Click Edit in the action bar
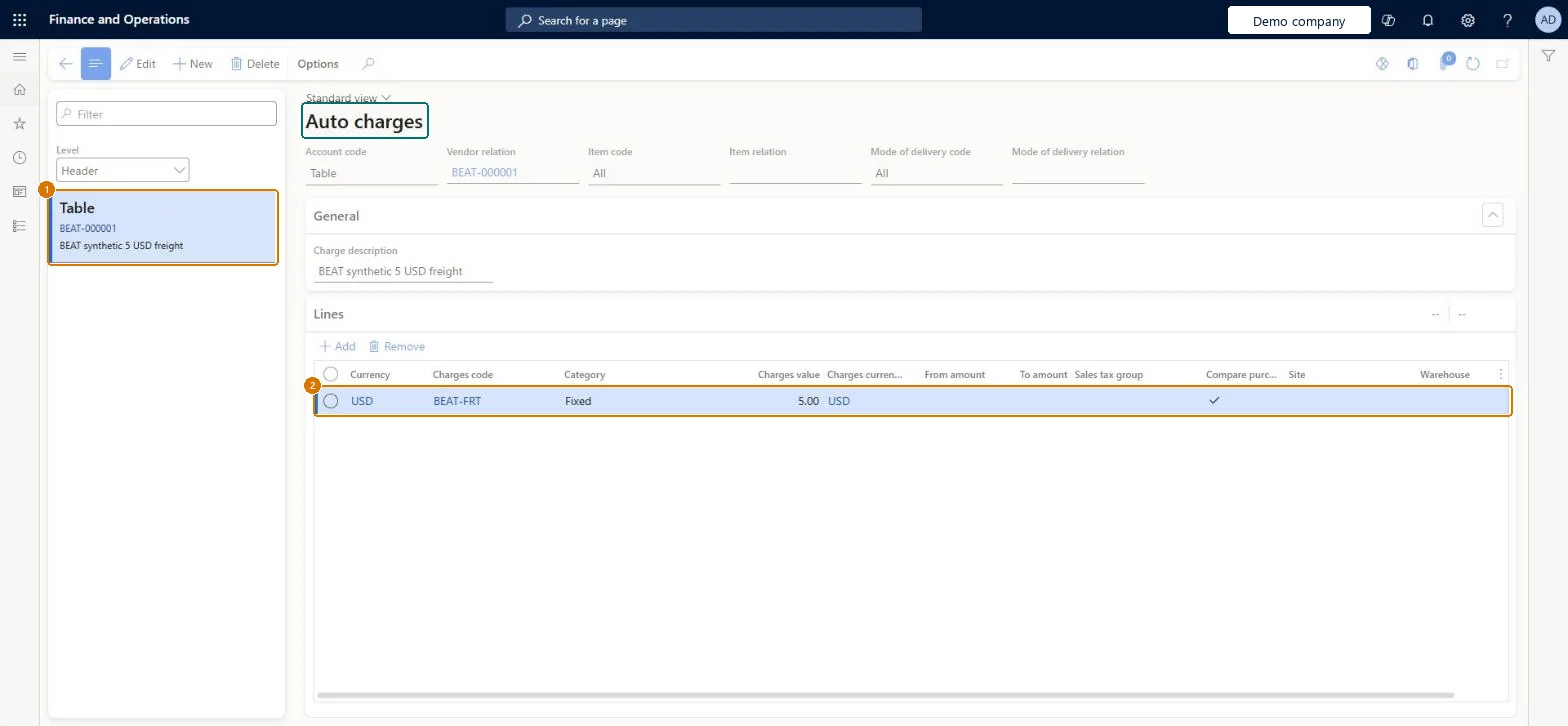The width and height of the screenshot is (1568, 726). click(x=138, y=64)
